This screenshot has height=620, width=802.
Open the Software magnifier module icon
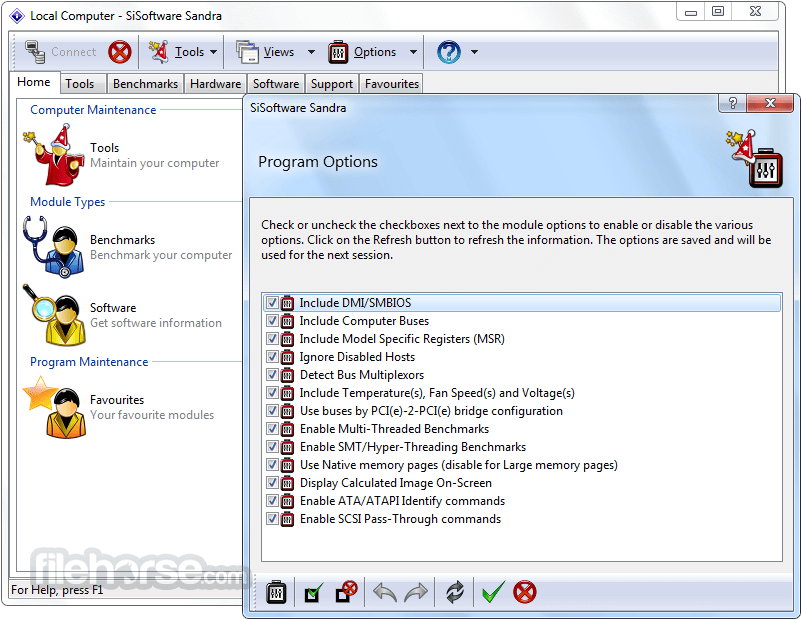tap(54, 315)
